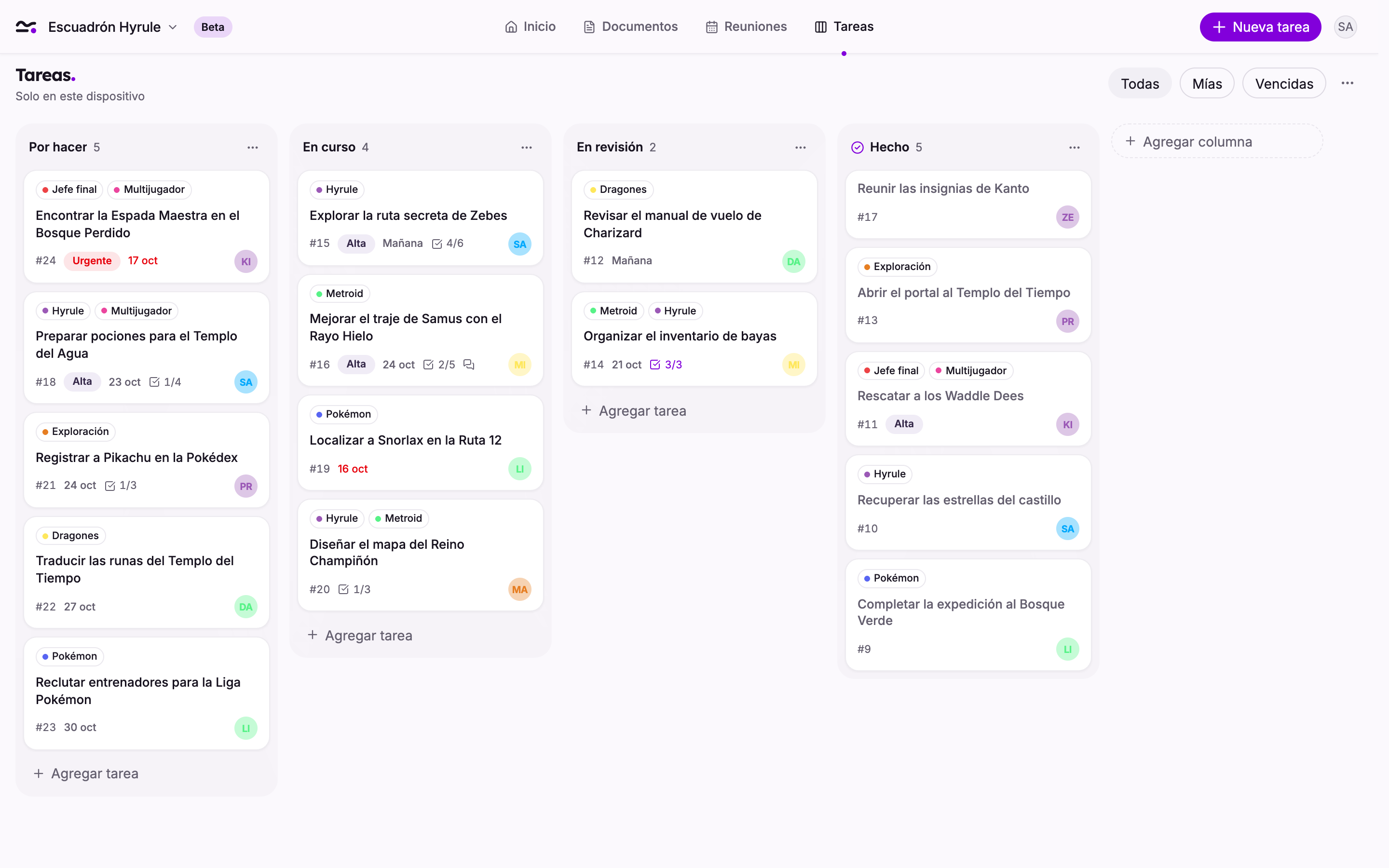Image resolution: width=1389 pixels, height=868 pixels.
Task: Filter tasks by Todas
Action: [x=1139, y=84]
